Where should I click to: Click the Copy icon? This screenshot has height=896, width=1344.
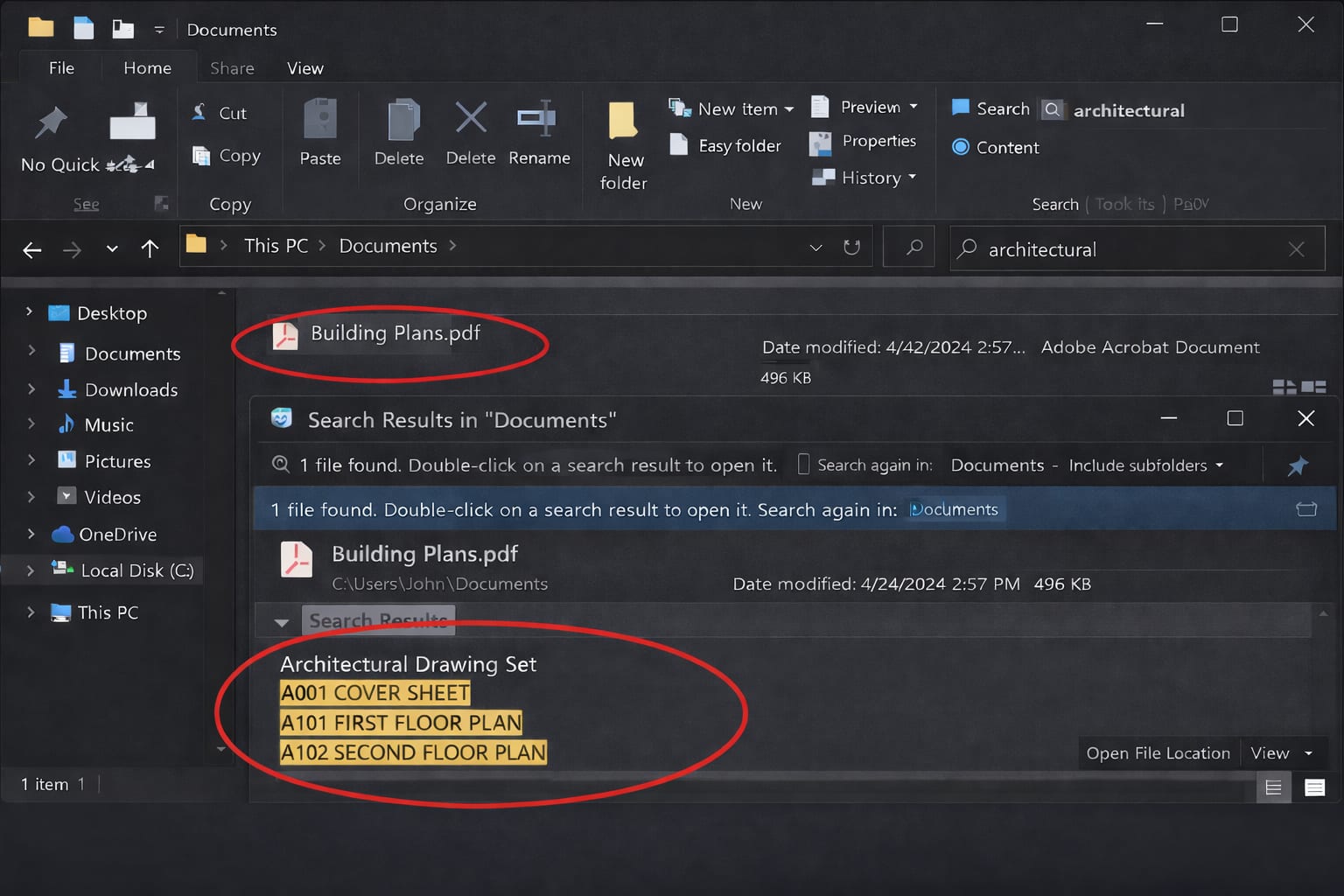coord(201,156)
